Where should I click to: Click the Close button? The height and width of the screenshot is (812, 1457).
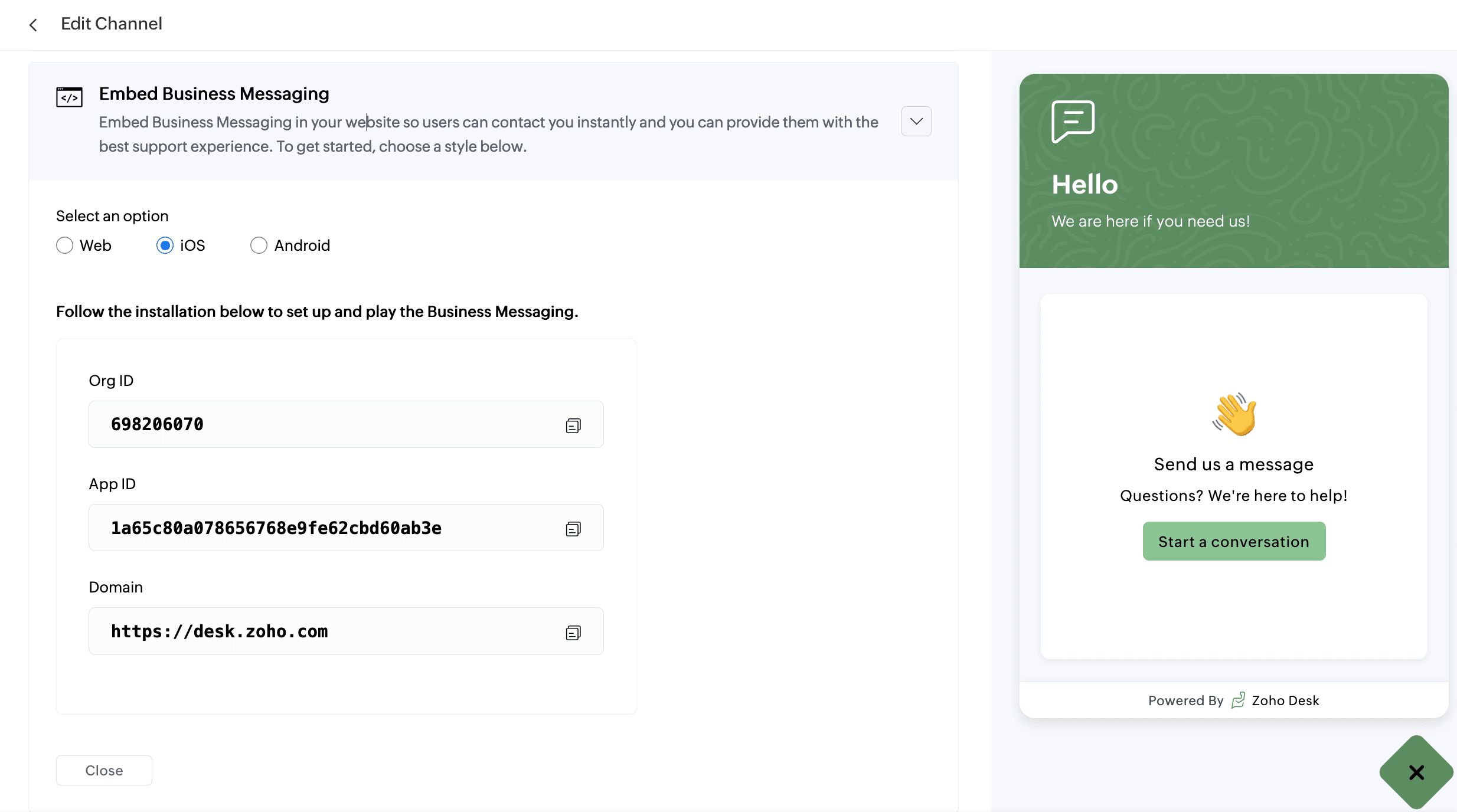pyautogui.click(x=104, y=771)
